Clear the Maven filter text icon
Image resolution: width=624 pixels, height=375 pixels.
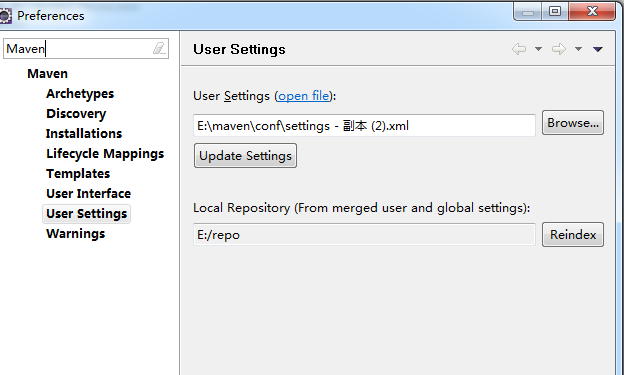[159, 48]
